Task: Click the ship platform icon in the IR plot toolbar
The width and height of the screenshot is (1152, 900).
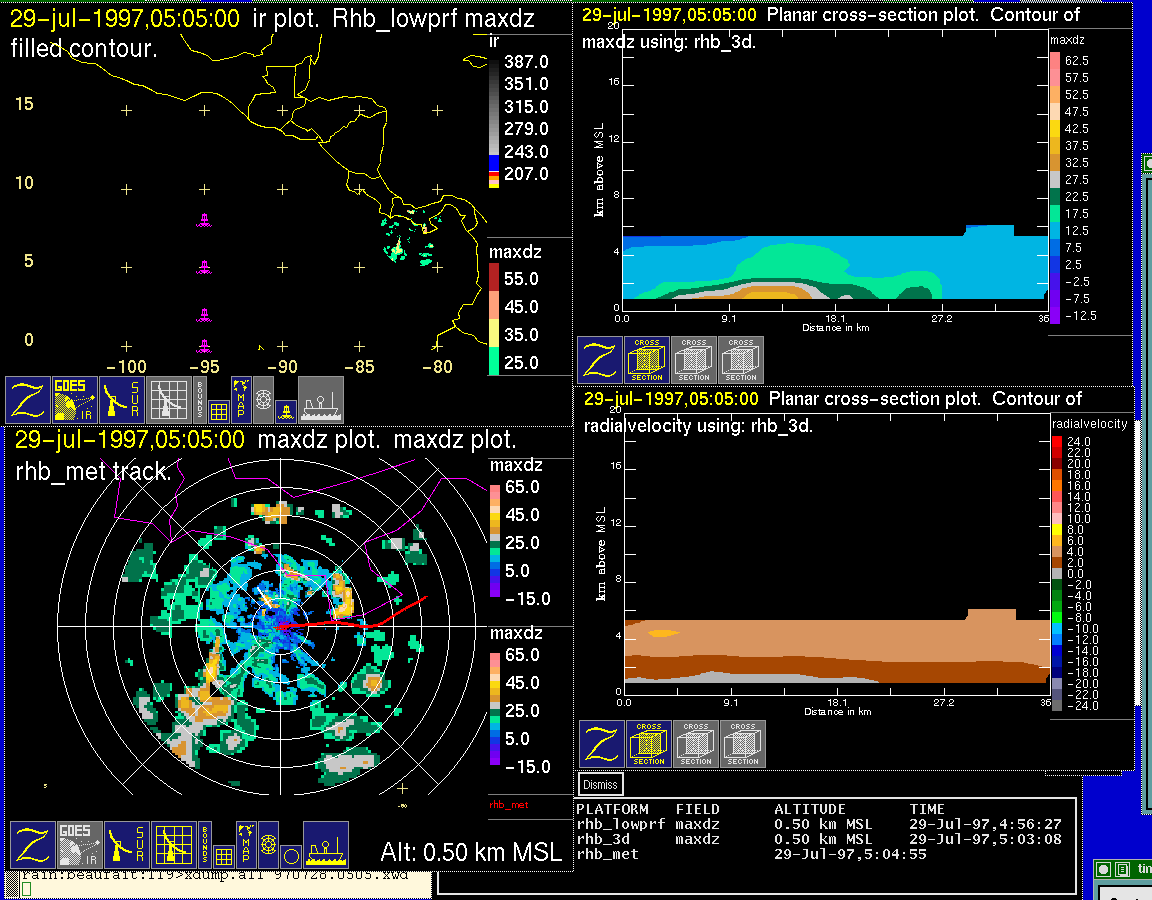Action: tap(321, 400)
